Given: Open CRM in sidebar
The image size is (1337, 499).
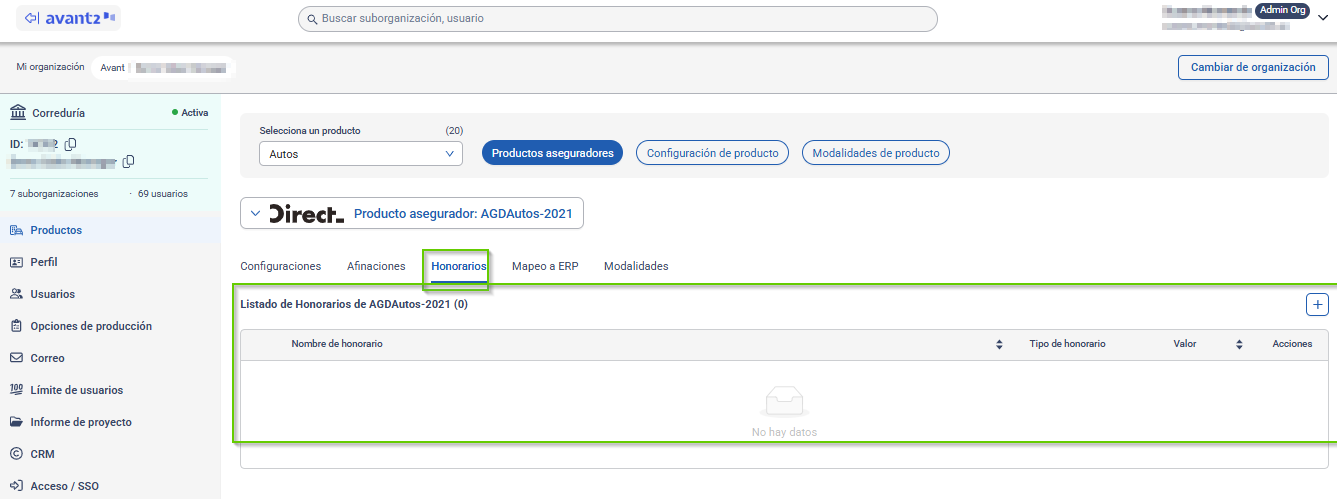Looking at the screenshot, I should tap(110, 454).
